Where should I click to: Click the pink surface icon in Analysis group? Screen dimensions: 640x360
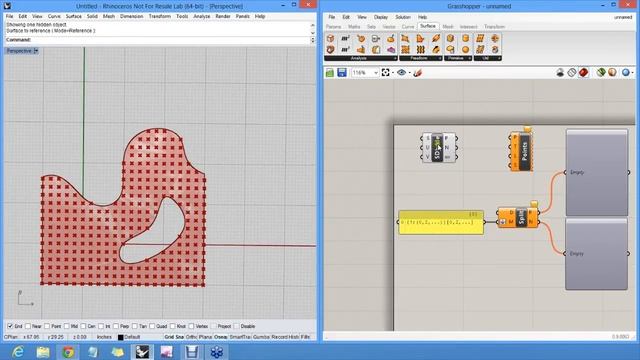pyautogui.click(x=391, y=49)
